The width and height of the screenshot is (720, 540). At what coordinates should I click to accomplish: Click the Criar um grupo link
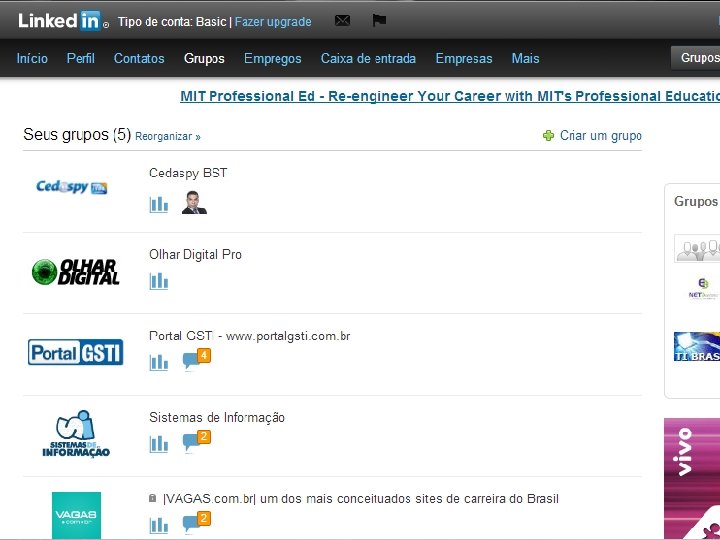pos(601,135)
